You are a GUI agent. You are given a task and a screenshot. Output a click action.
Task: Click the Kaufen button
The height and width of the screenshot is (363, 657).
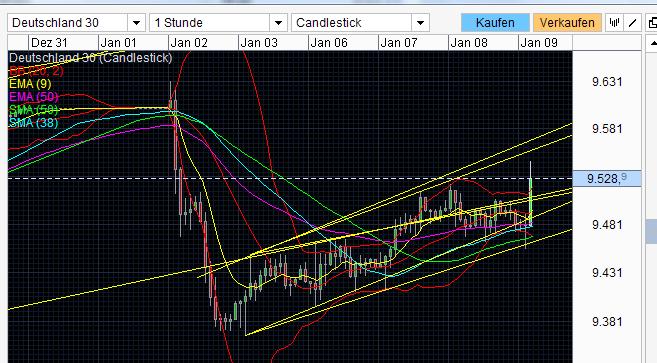[495, 23]
